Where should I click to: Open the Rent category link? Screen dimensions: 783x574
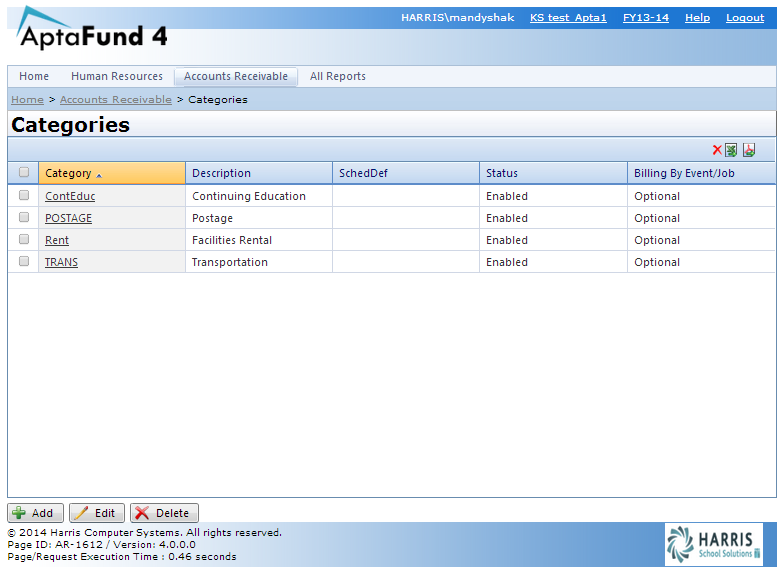pyautogui.click(x=57, y=240)
